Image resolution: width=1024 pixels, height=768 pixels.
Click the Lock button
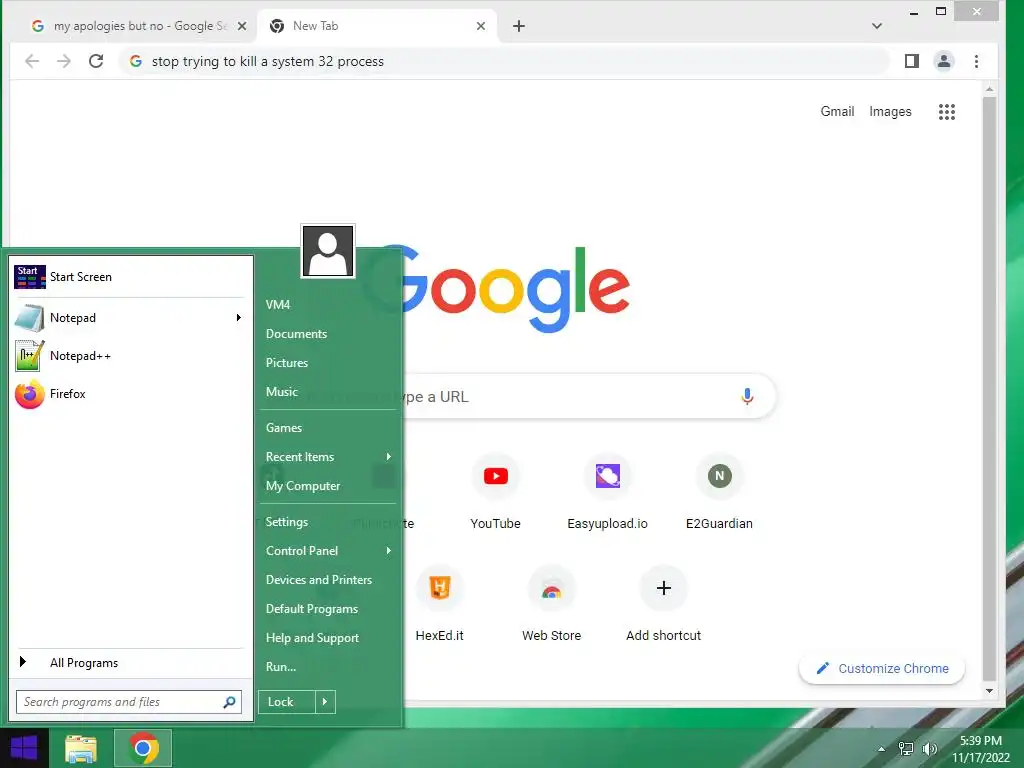coord(287,702)
